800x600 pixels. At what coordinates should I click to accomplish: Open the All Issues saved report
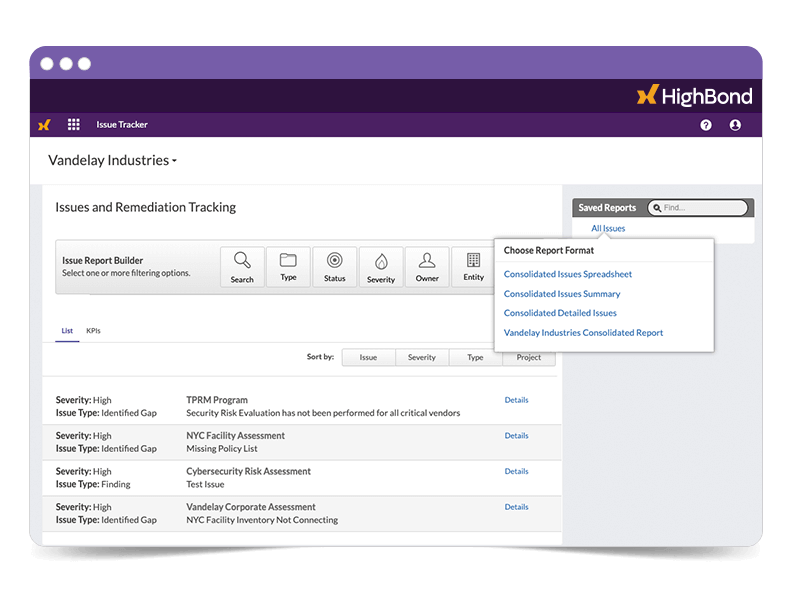point(608,229)
